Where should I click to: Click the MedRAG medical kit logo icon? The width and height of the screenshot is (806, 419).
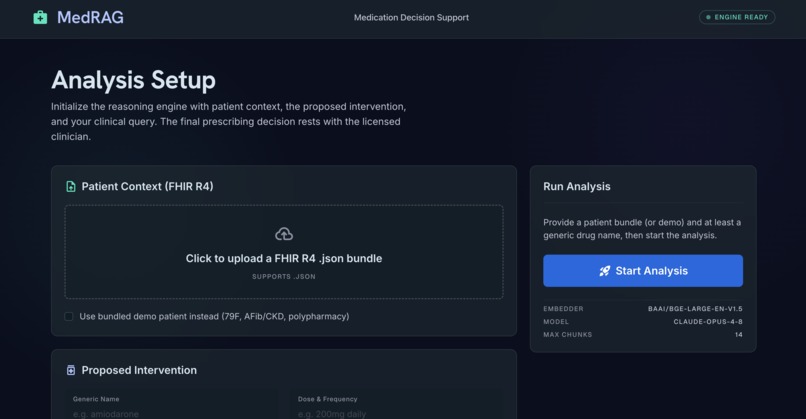pos(40,17)
